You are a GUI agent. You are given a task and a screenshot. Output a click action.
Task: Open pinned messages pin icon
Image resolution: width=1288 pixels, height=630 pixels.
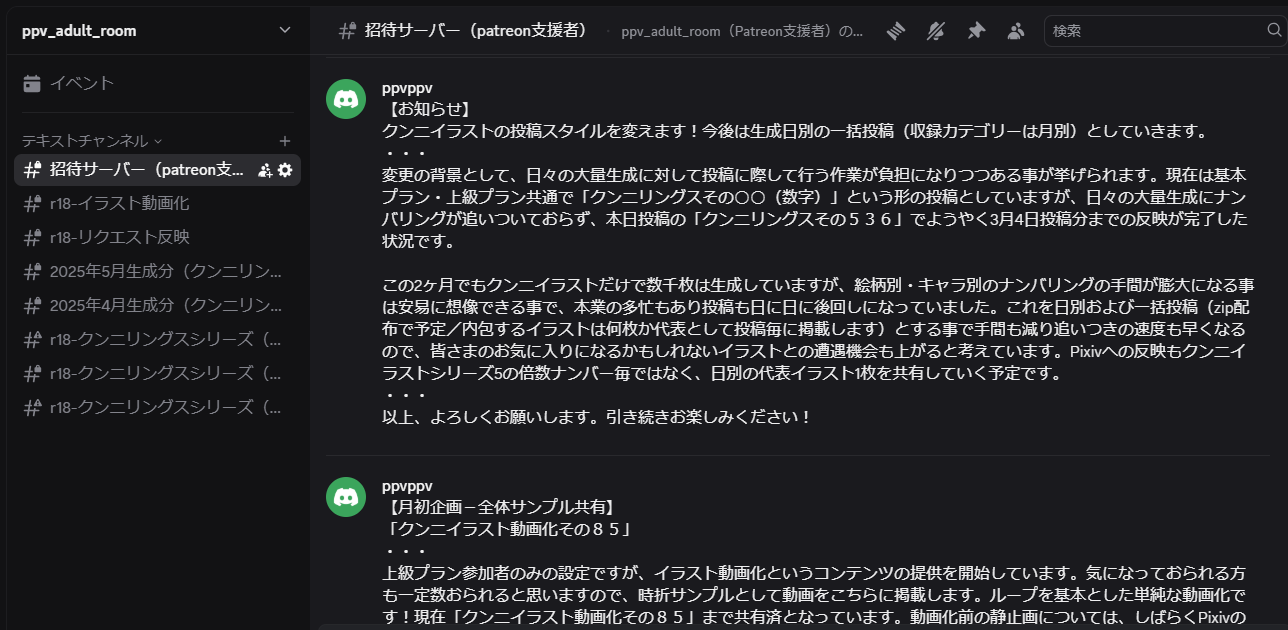tap(976, 31)
